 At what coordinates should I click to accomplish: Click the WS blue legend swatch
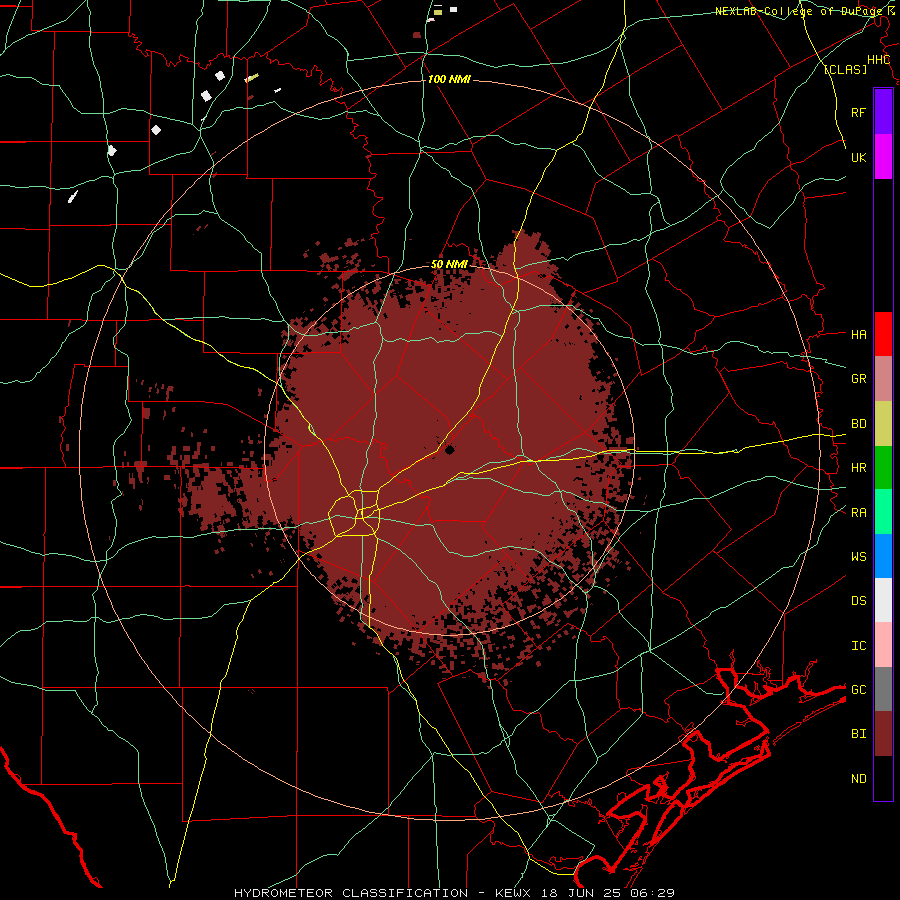[x=883, y=556]
